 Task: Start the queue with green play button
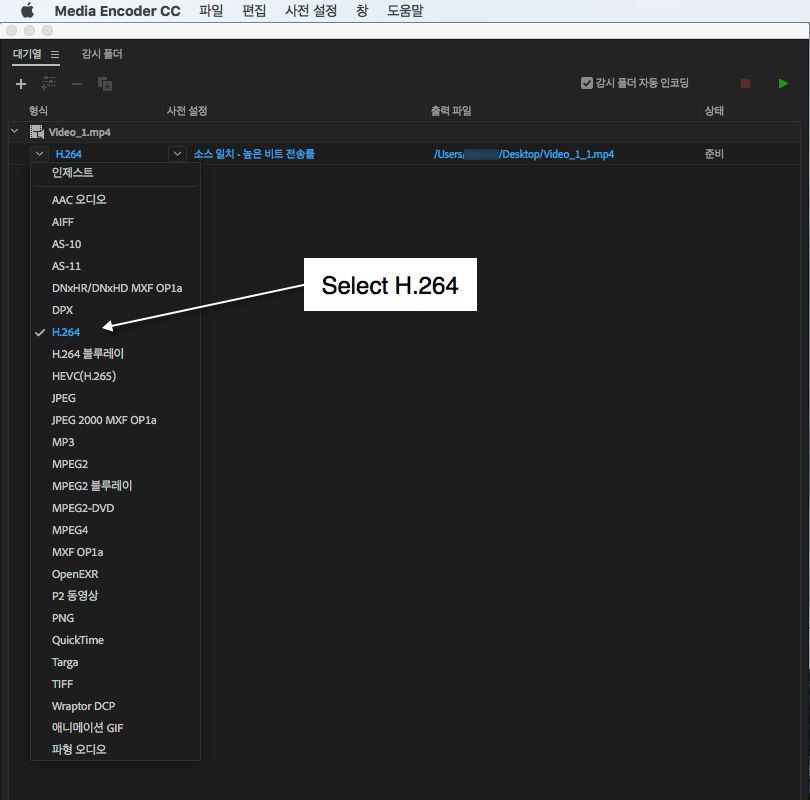(783, 84)
